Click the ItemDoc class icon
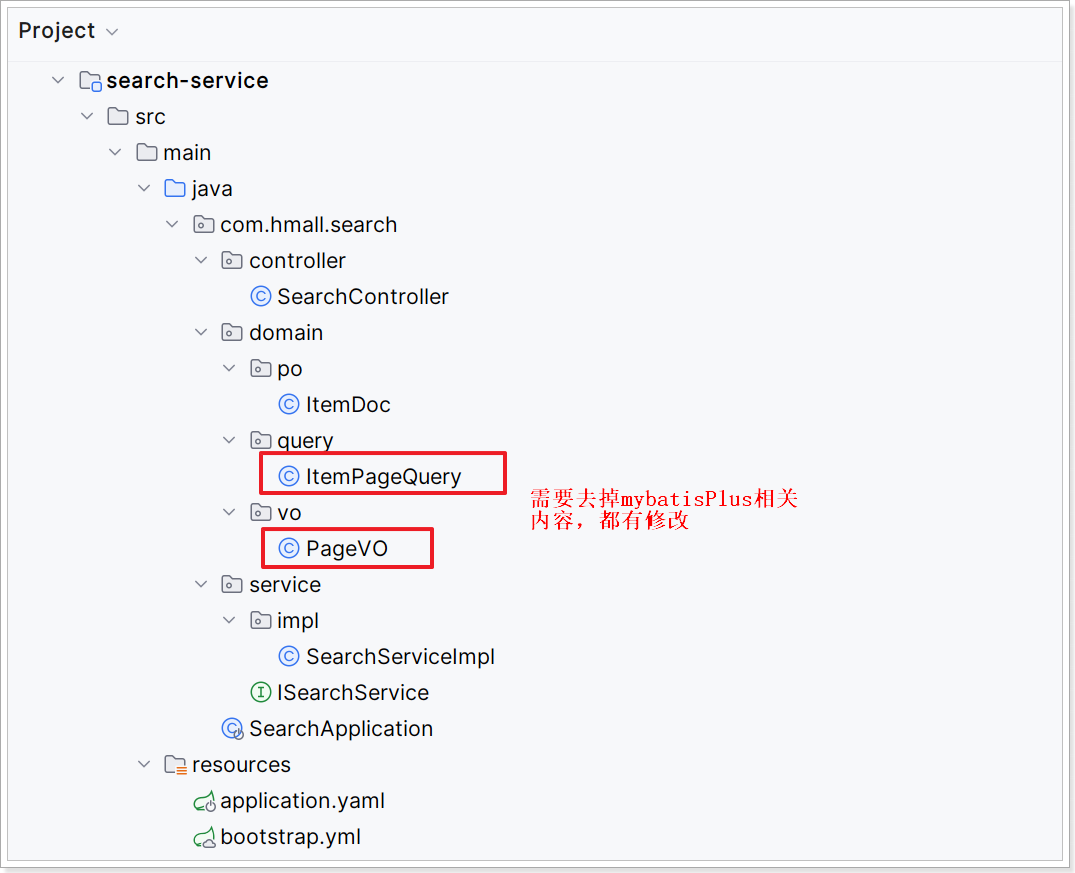 289,405
